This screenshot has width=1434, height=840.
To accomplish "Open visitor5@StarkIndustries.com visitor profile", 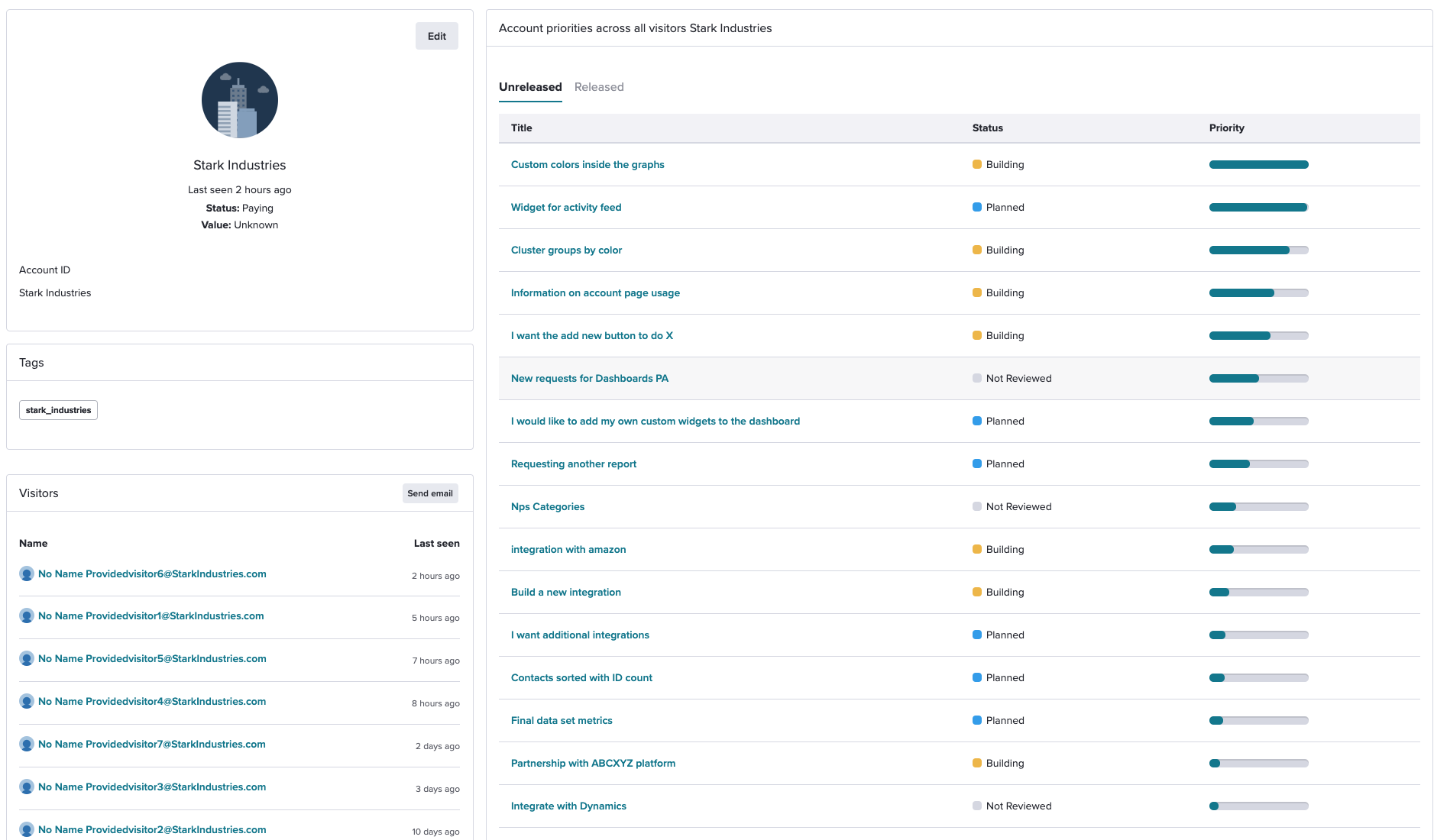I will click(152, 658).
